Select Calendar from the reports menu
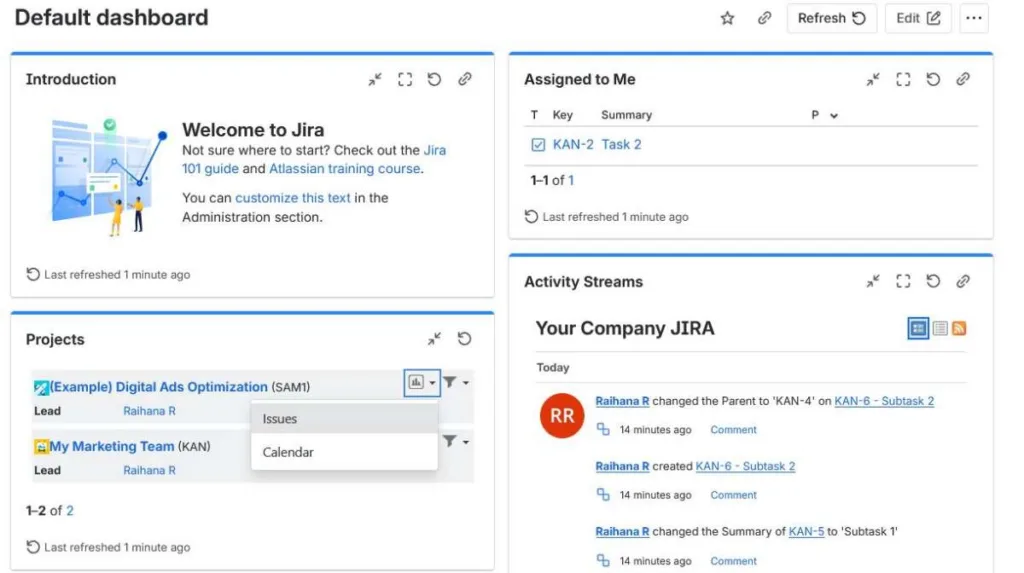Screen dimensions: 1024x573 tap(288, 452)
